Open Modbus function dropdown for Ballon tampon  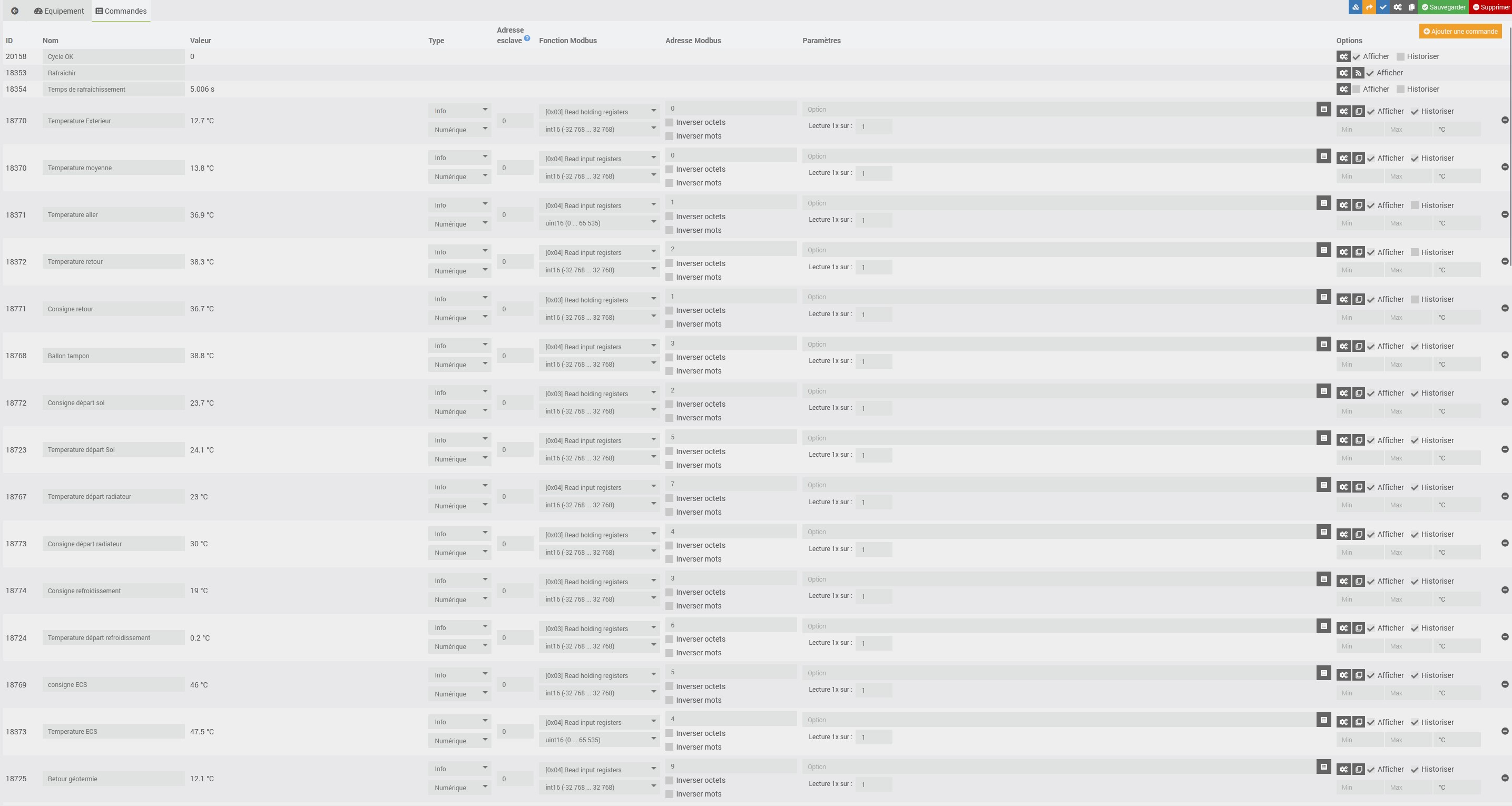pos(598,346)
